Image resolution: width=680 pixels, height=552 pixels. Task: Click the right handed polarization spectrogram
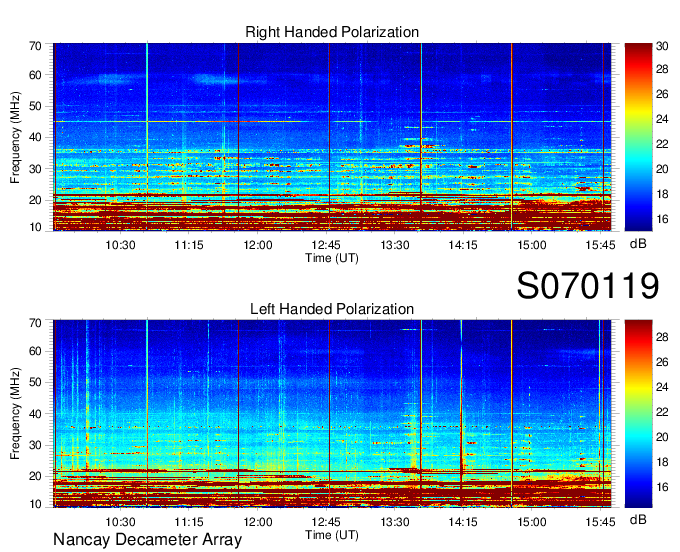coord(332,137)
